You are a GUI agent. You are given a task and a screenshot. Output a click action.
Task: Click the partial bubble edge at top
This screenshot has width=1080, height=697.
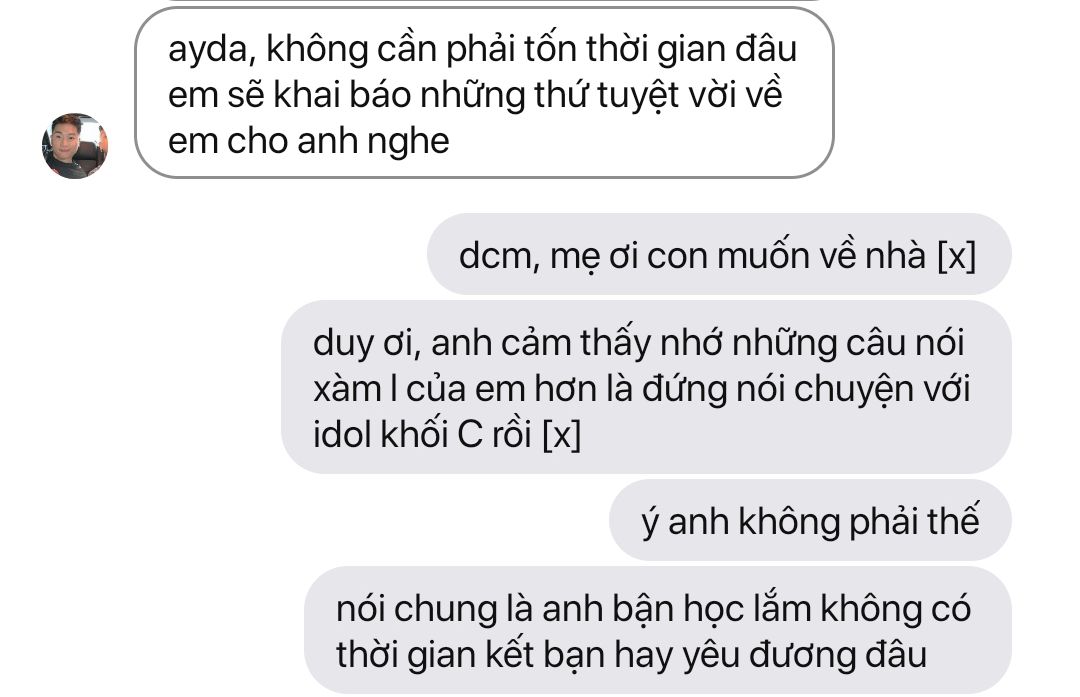[x=494, y=2]
